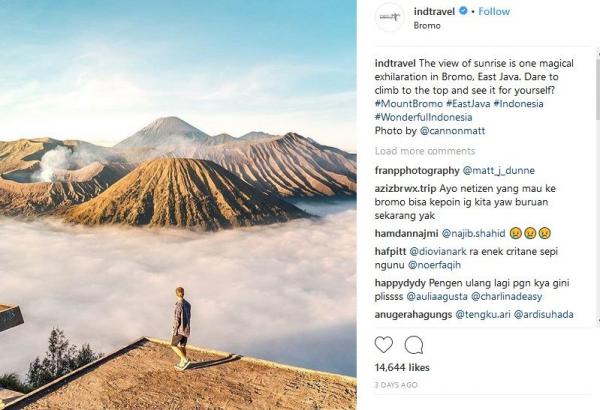Open azizbrwx.trip's profile
This screenshot has height=410, width=600.
click(404, 187)
